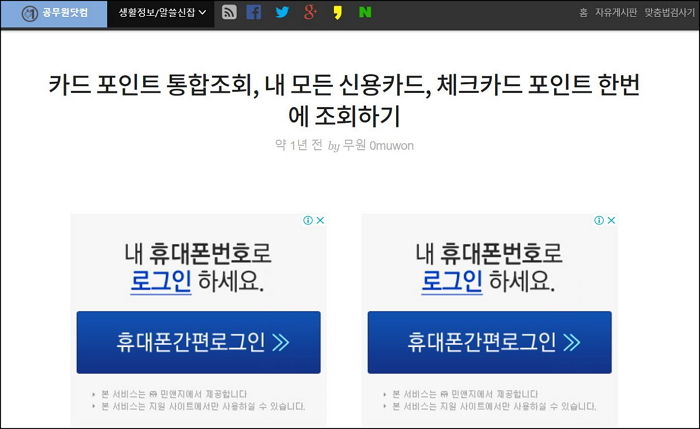Open the KakaoStory yellow icon

click(x=338, y=13)
